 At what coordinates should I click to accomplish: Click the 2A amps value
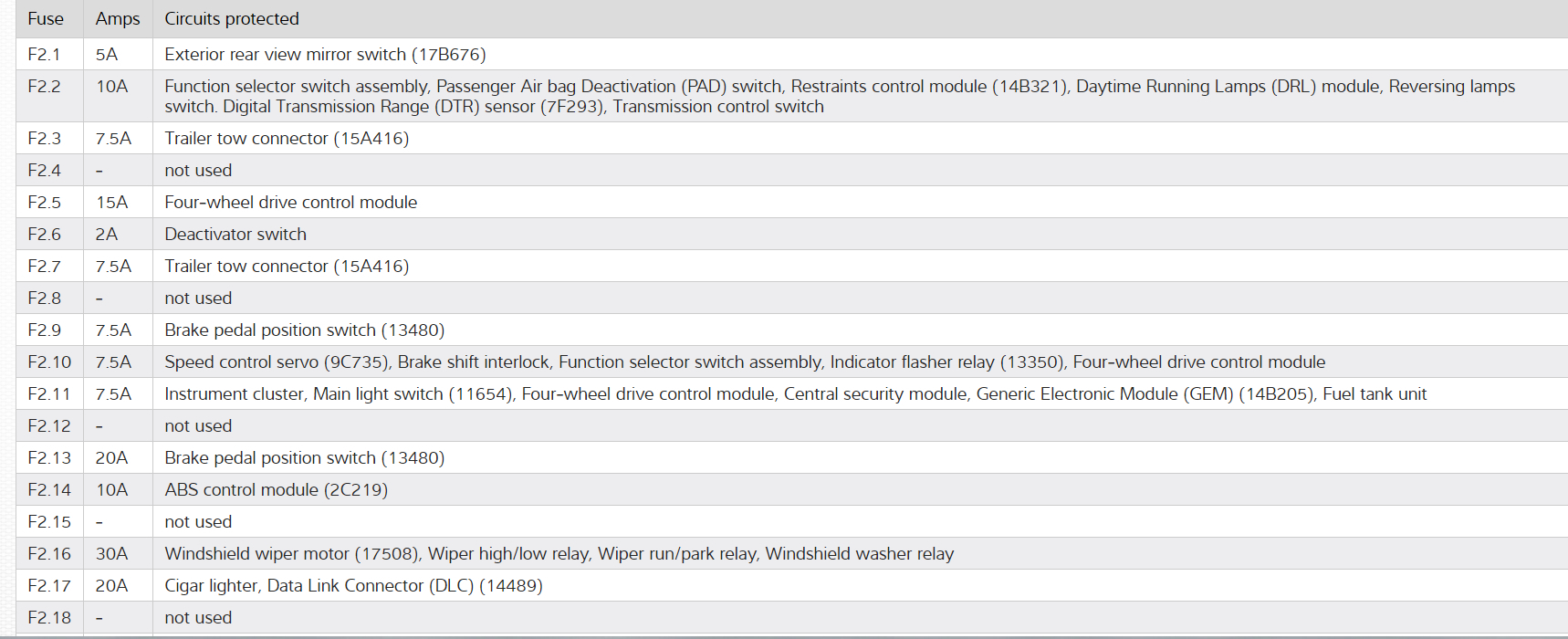coord(107,235)
